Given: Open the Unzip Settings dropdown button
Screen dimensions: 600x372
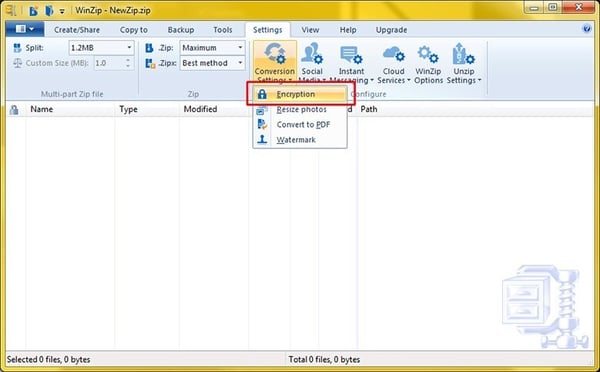Looking at the screenshot, I should (464, 63).
